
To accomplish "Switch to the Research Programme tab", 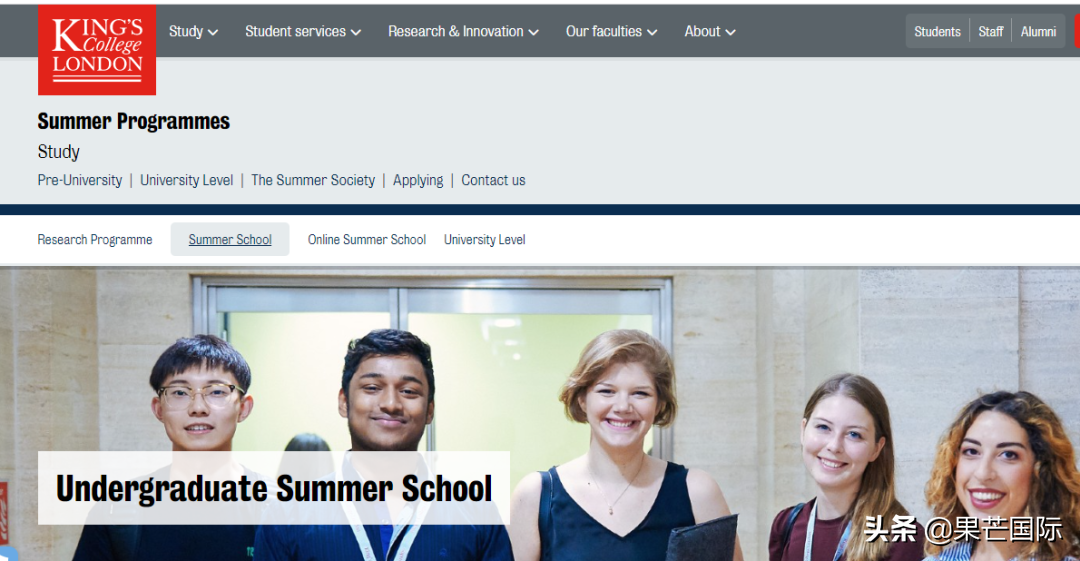I will [95, 240].
